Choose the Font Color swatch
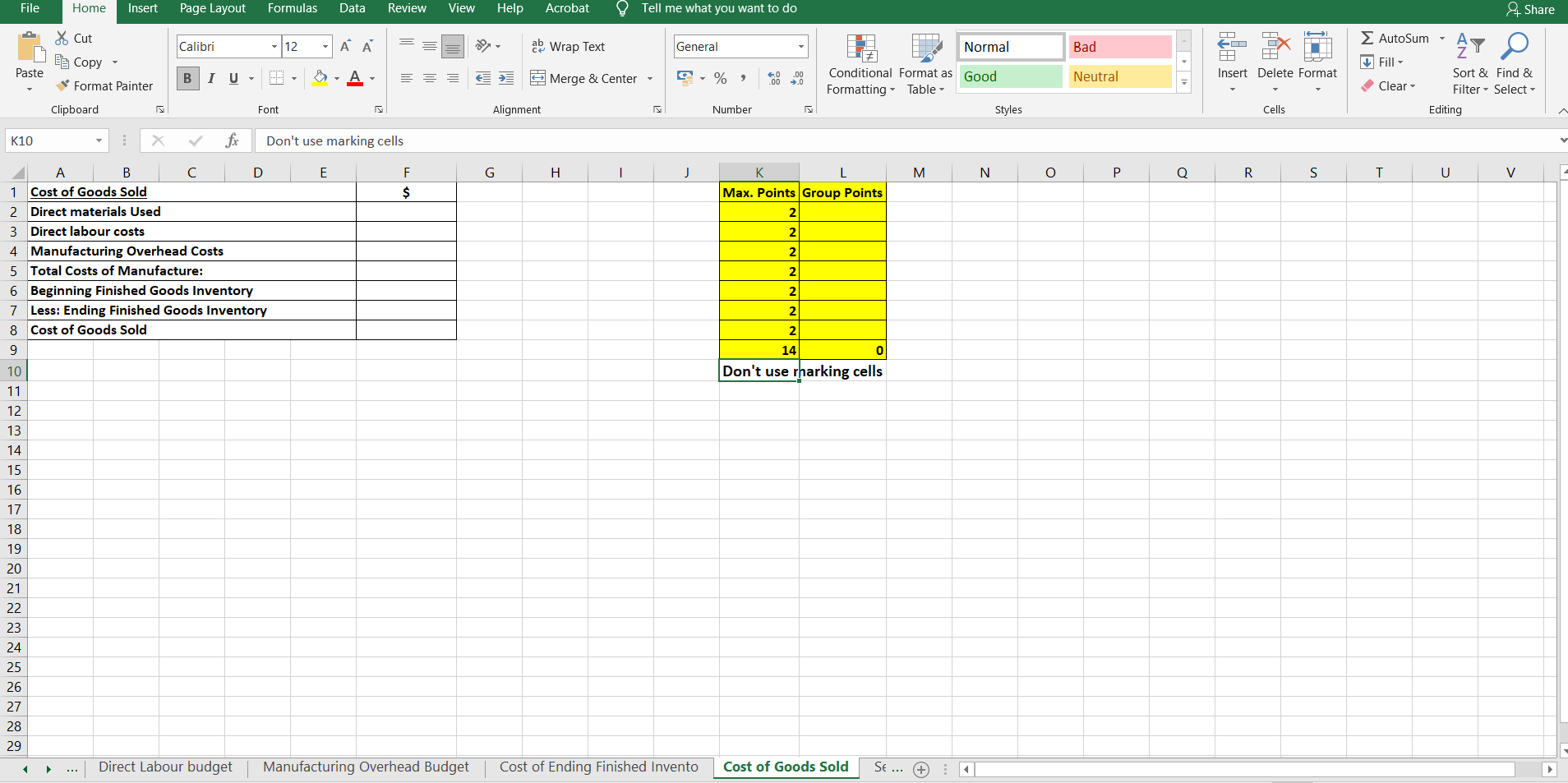 [x=356, y=78]
